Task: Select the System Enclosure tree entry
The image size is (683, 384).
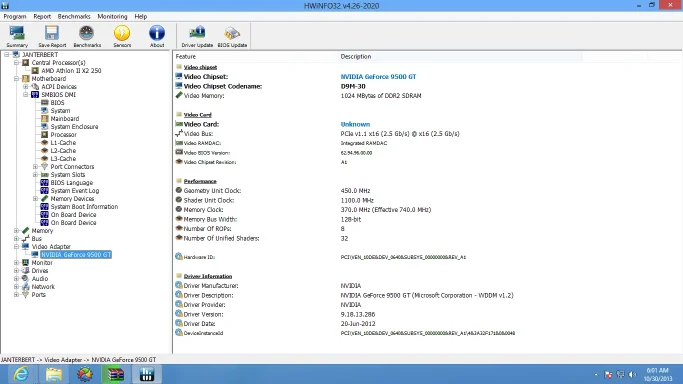Action: tap(74, 127)
